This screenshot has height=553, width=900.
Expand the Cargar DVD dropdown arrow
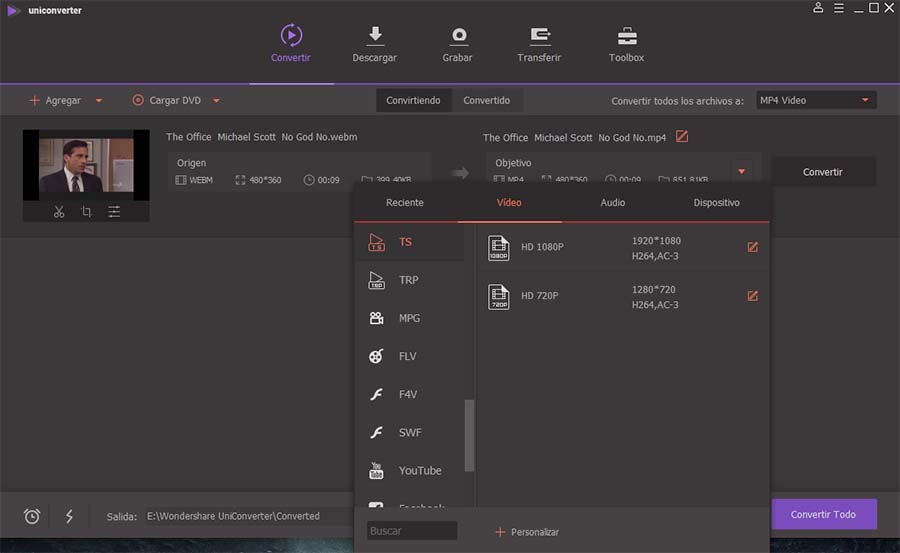pos(216,100)
